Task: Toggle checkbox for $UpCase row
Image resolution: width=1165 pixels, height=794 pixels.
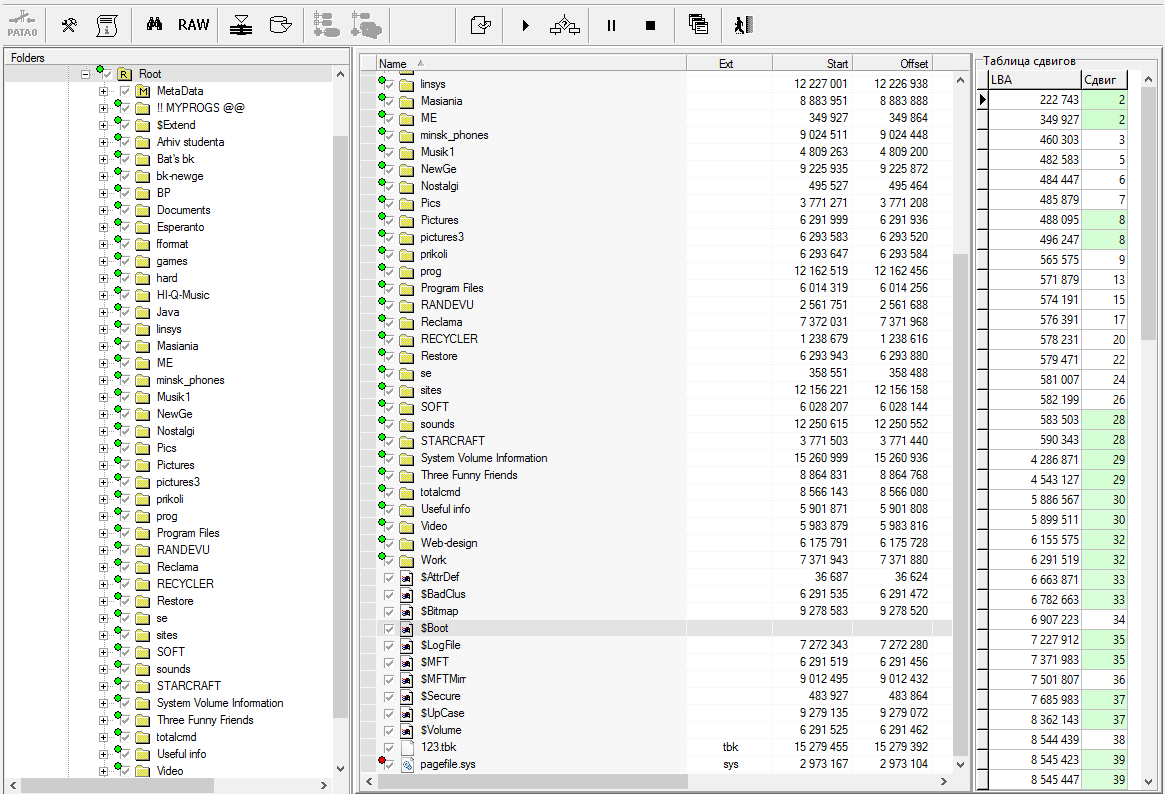Action: 389,714
